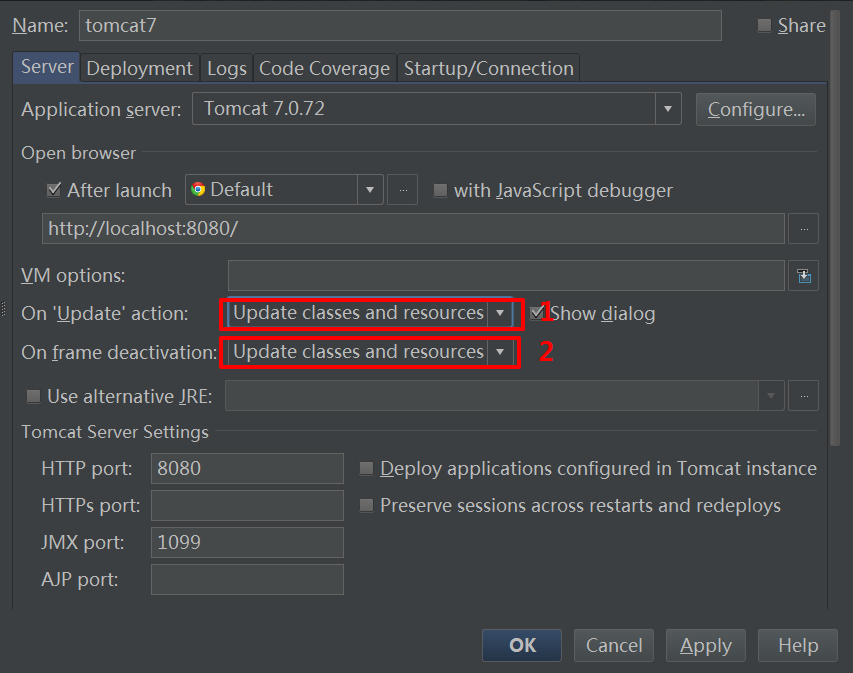The width and height of the screenshot is (853, 673).
Task: Expand the VM options editor icon
Action: (803, 275)
